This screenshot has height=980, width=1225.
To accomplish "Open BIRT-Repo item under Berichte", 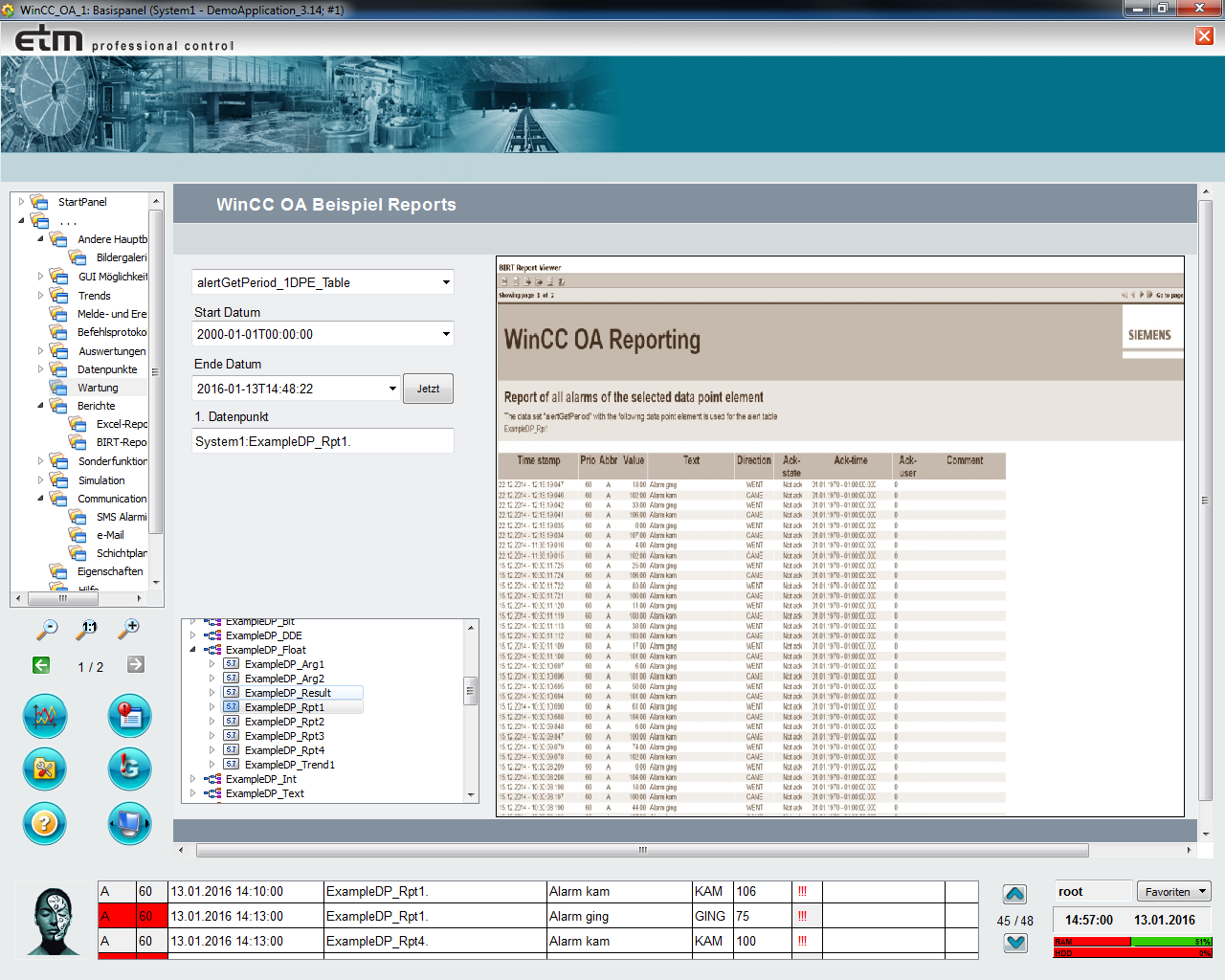I will 121,442.
